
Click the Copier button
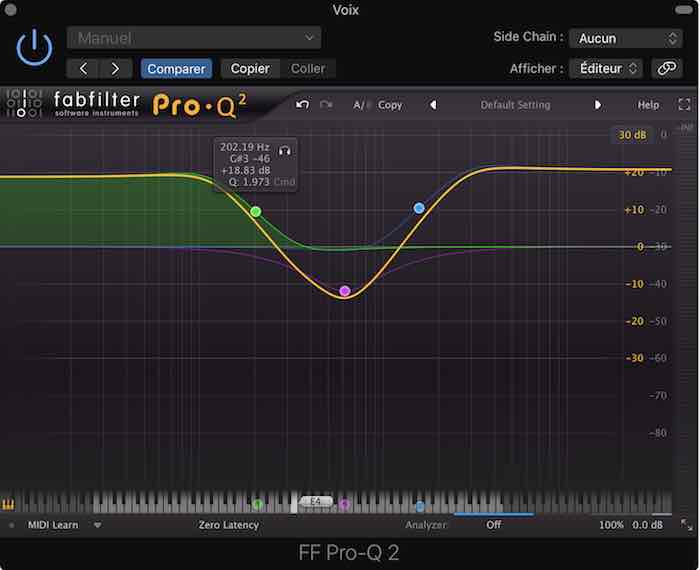[250, 69]
